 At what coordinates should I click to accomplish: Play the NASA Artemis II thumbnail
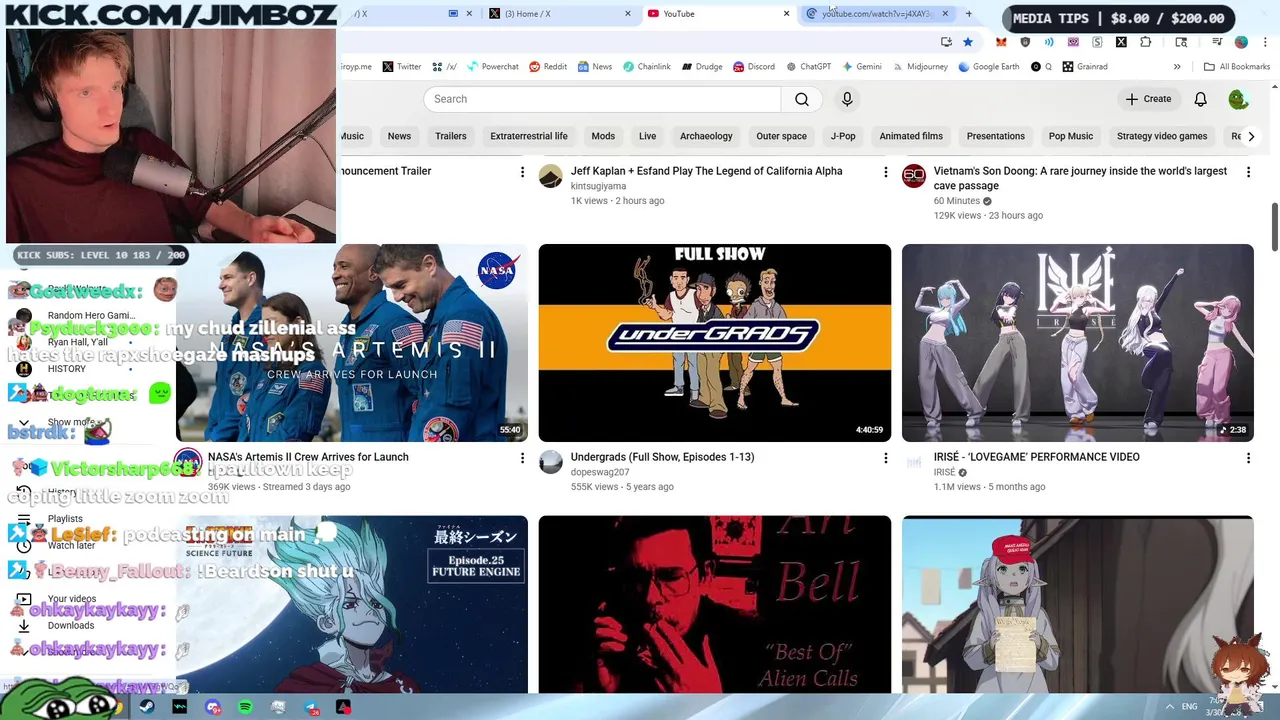(352, 343)
